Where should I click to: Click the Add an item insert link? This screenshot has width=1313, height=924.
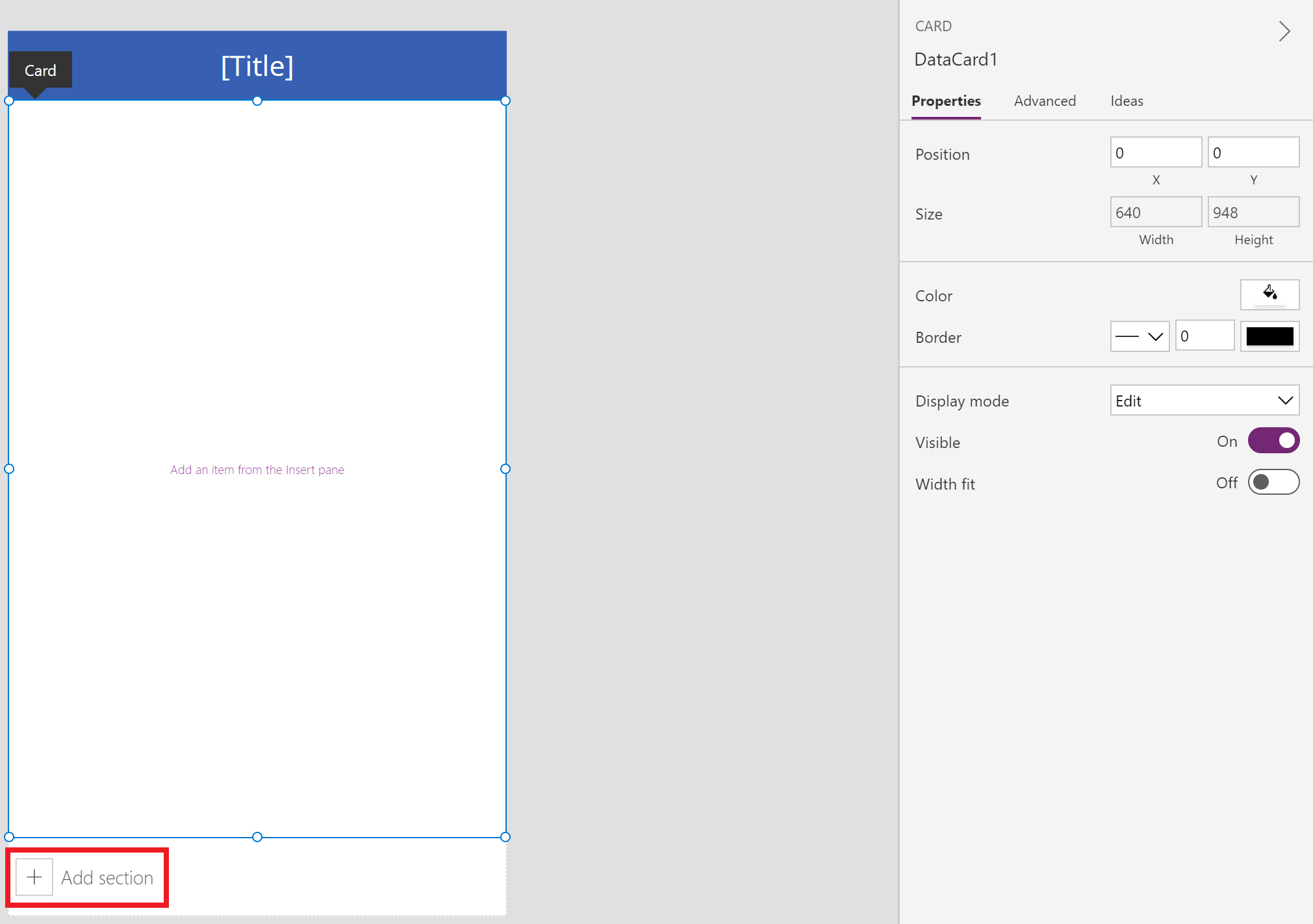tap(259, 469)
